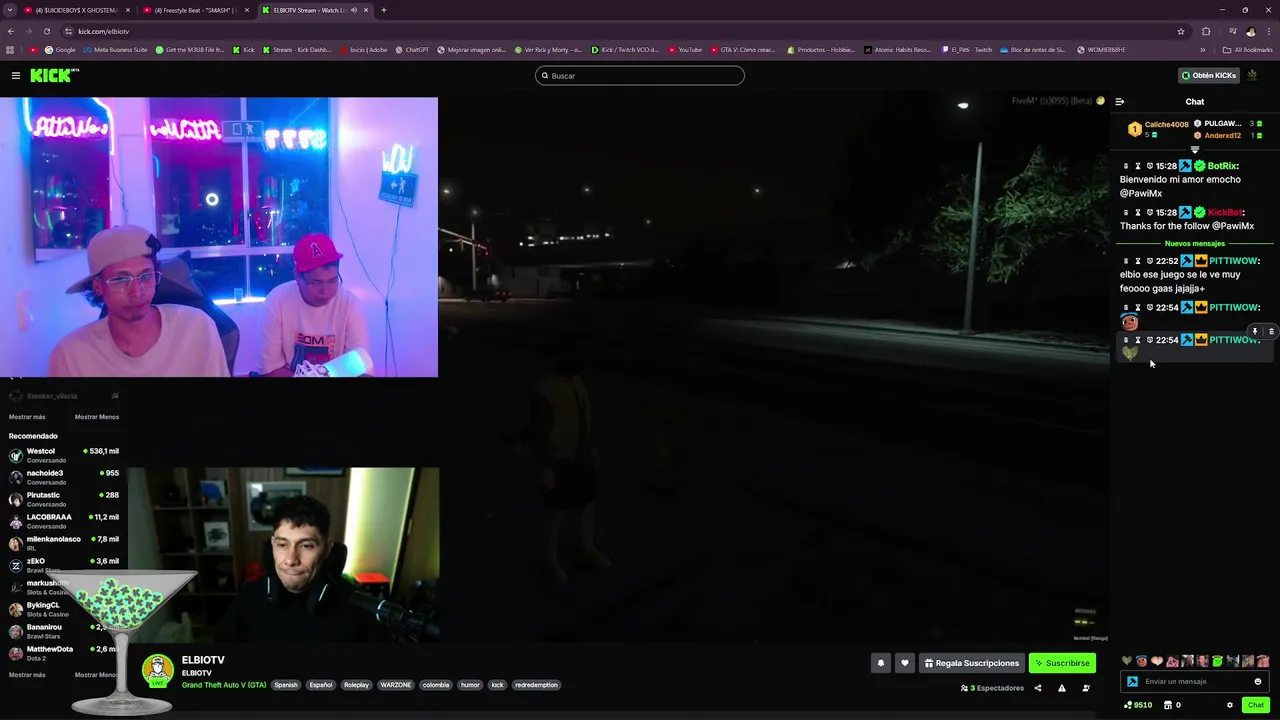Image resolution: width=1280 pixels, height=720 pixels.
Task: Click the Buscar search field
Action: point(640,76)
